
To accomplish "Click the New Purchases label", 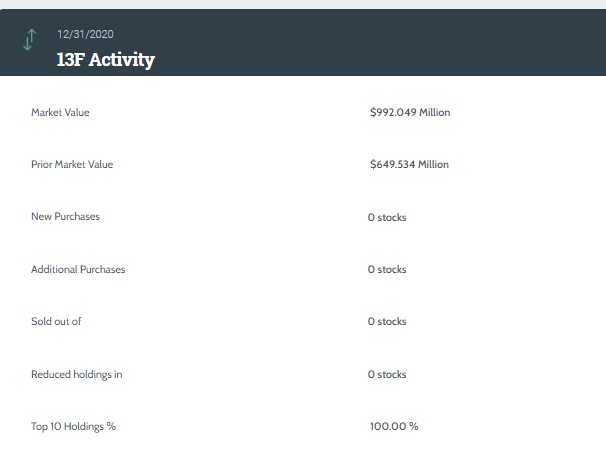I will [65, 216].
